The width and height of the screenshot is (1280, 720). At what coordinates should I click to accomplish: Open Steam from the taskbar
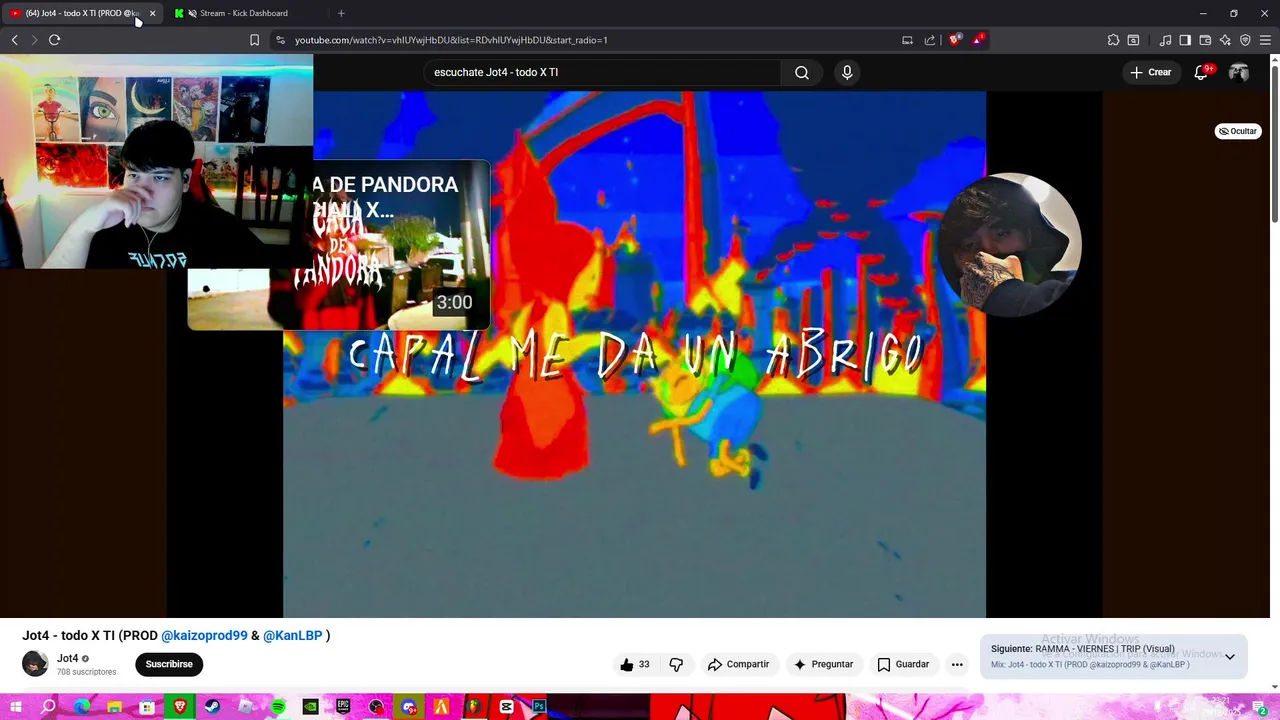pyautogui.click(x=212, y=707)
